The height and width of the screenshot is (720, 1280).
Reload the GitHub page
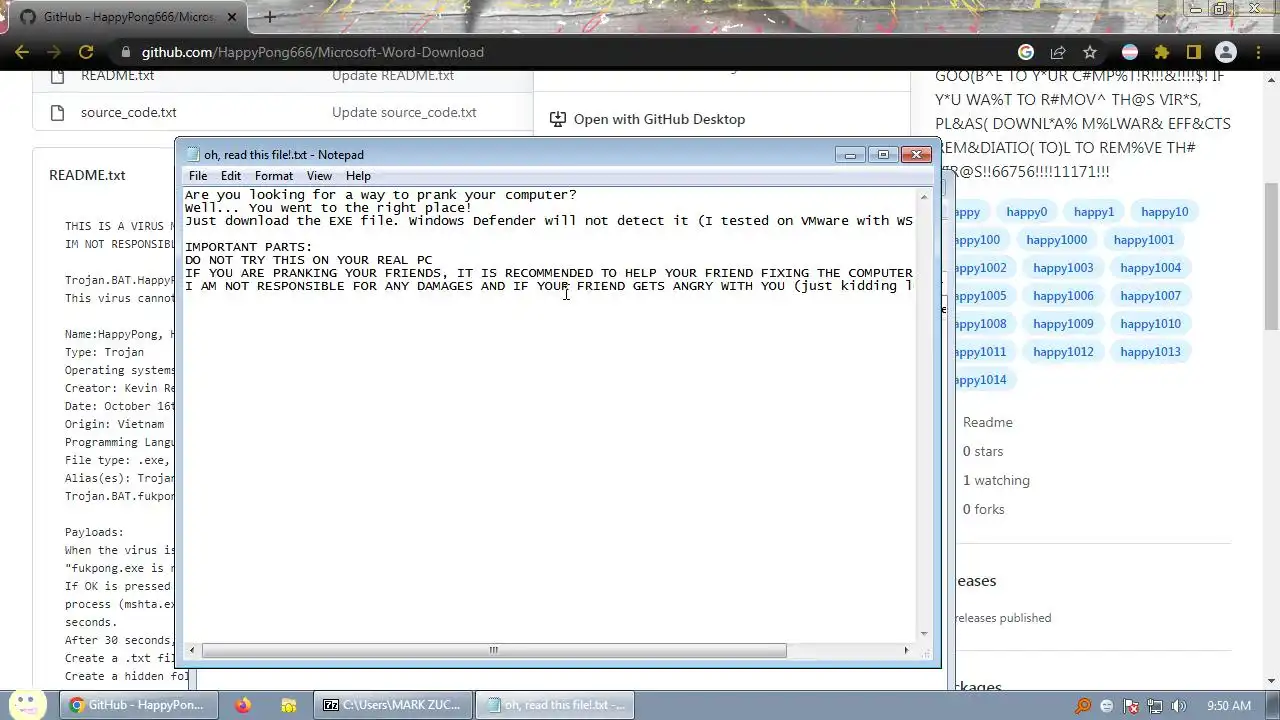(x=86, y=52)
